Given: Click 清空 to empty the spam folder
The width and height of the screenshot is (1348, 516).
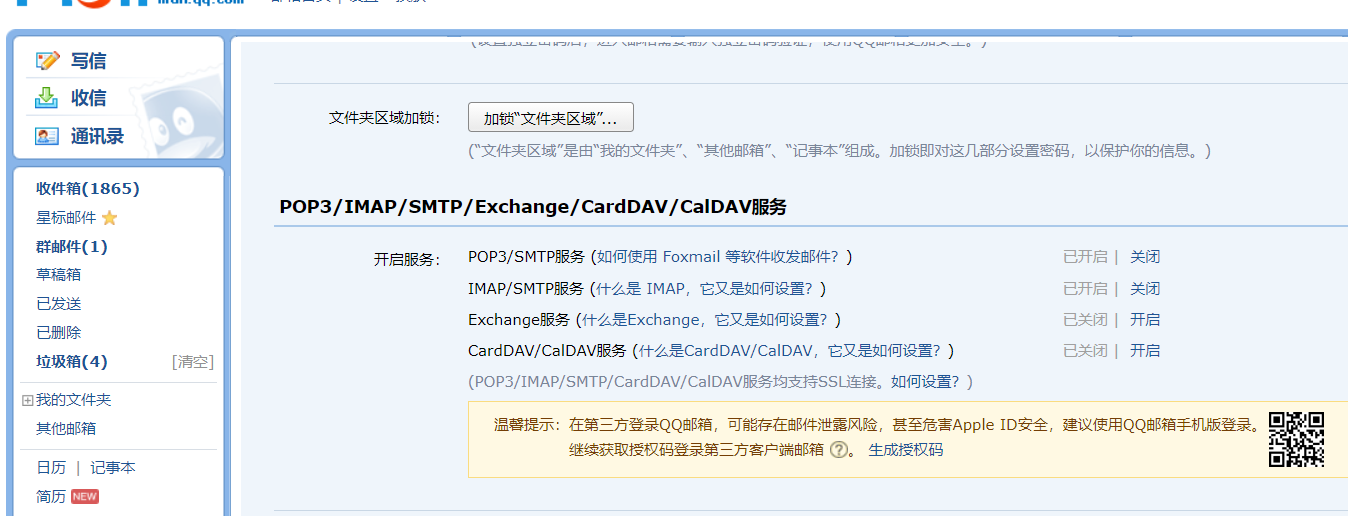Looking at the screenshot, I should (193, 362).
